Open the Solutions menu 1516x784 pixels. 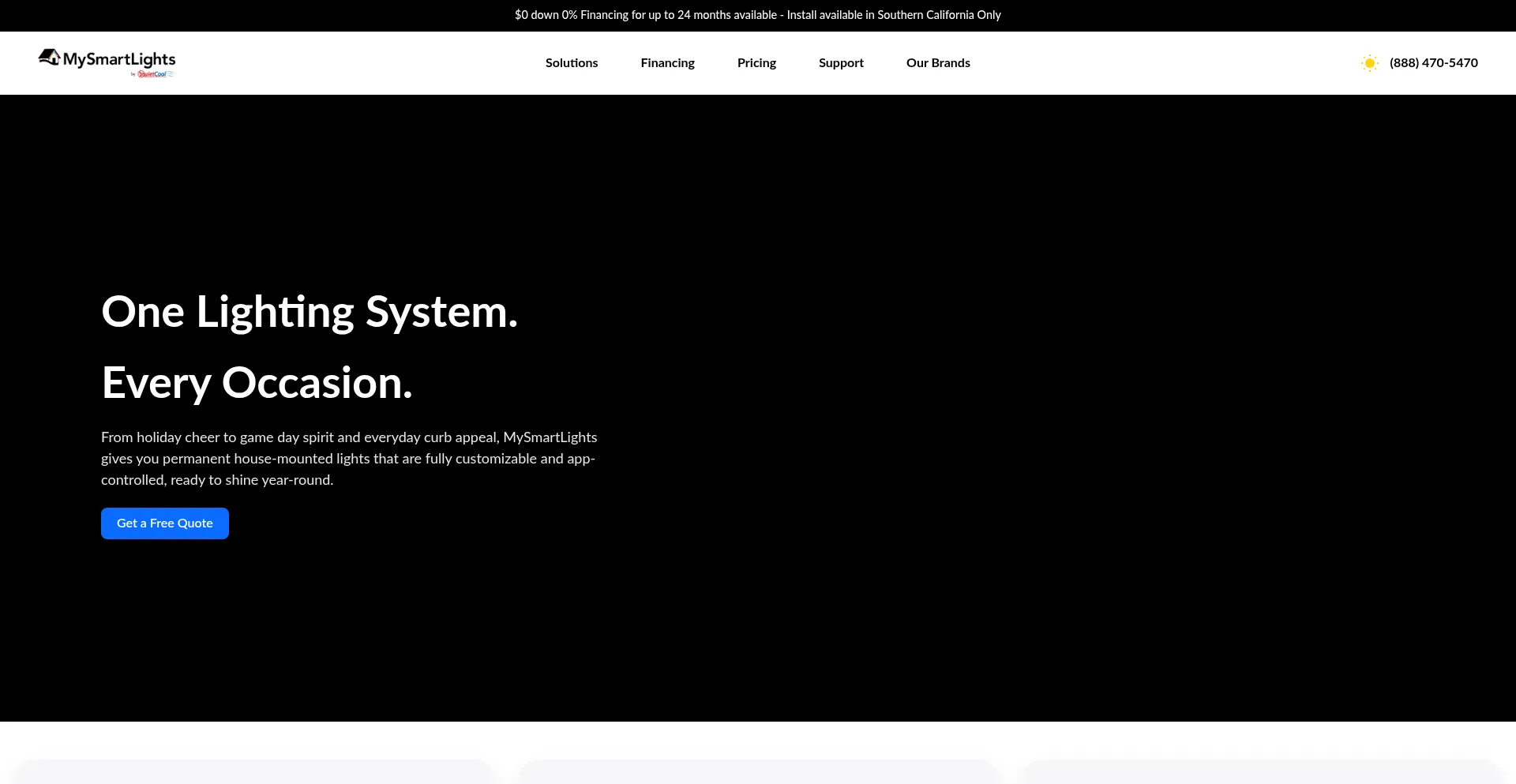point(572,63)
